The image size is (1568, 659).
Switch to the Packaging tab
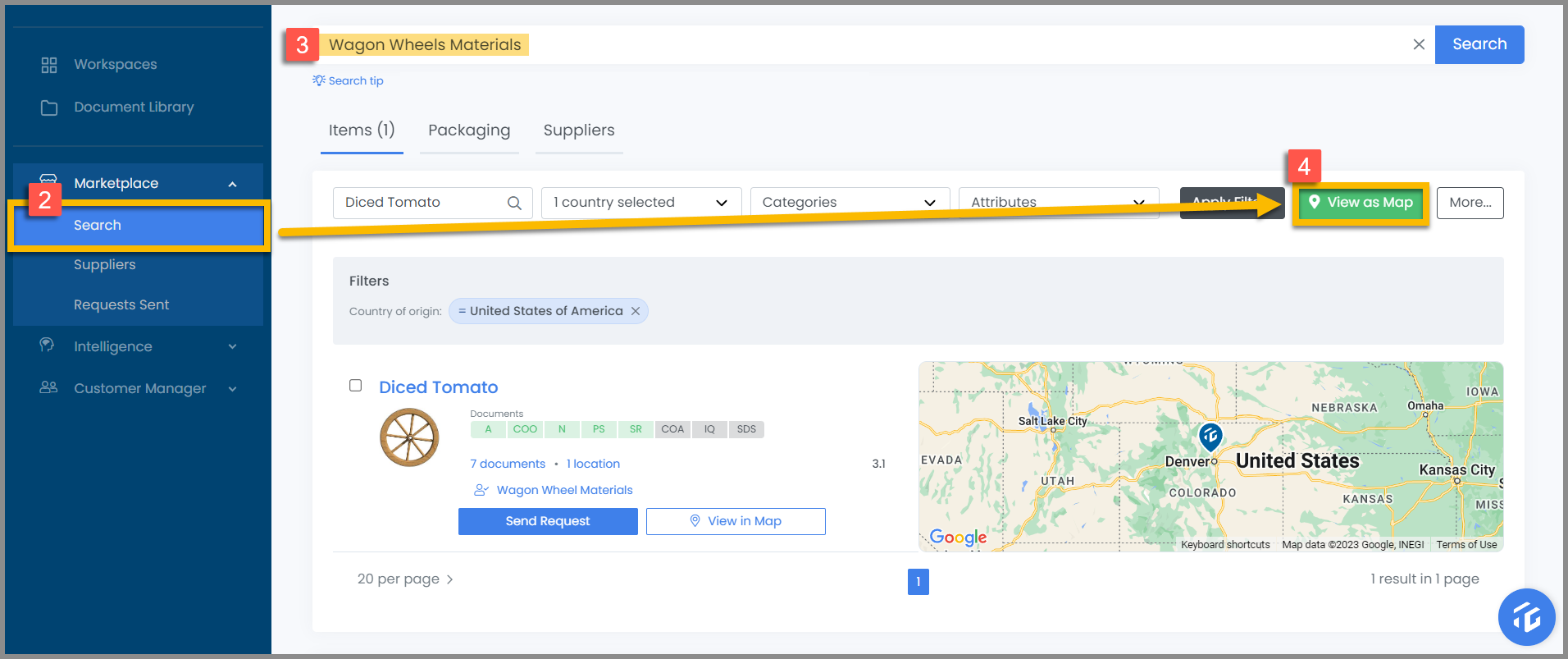pos(469,130)
